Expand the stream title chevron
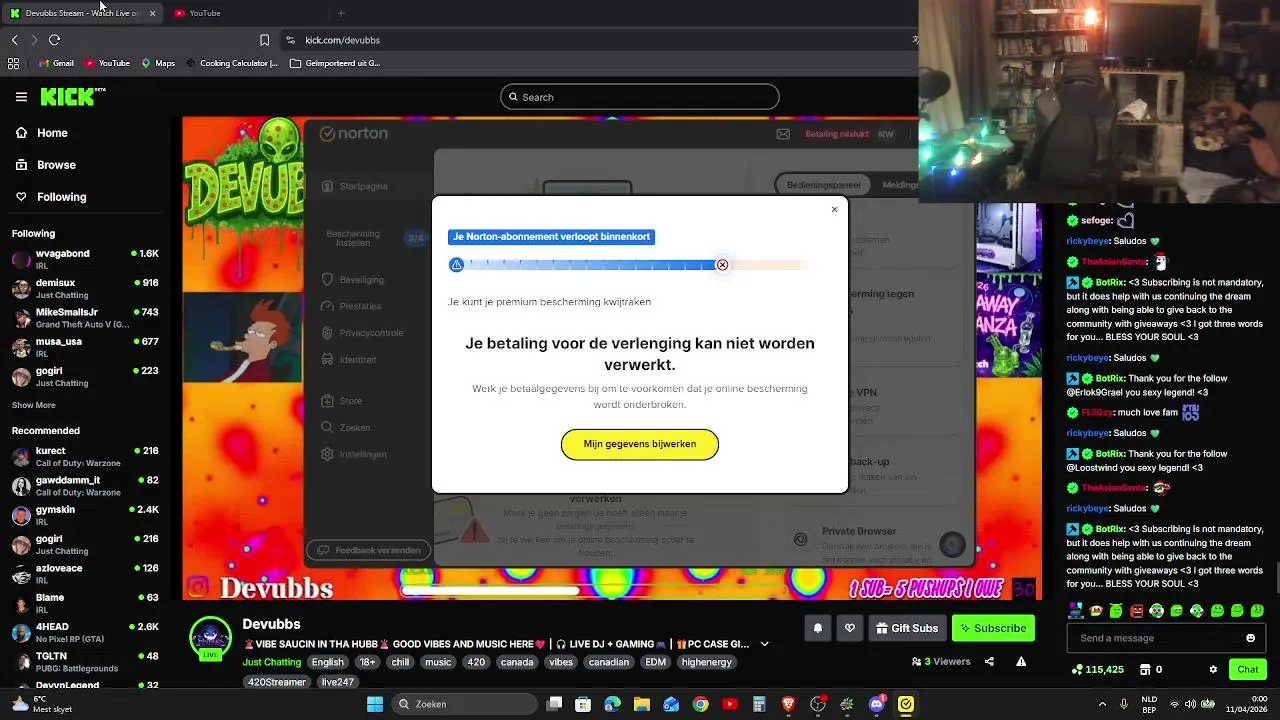This screenshot has width=1280, height=720. coord(765,644)
